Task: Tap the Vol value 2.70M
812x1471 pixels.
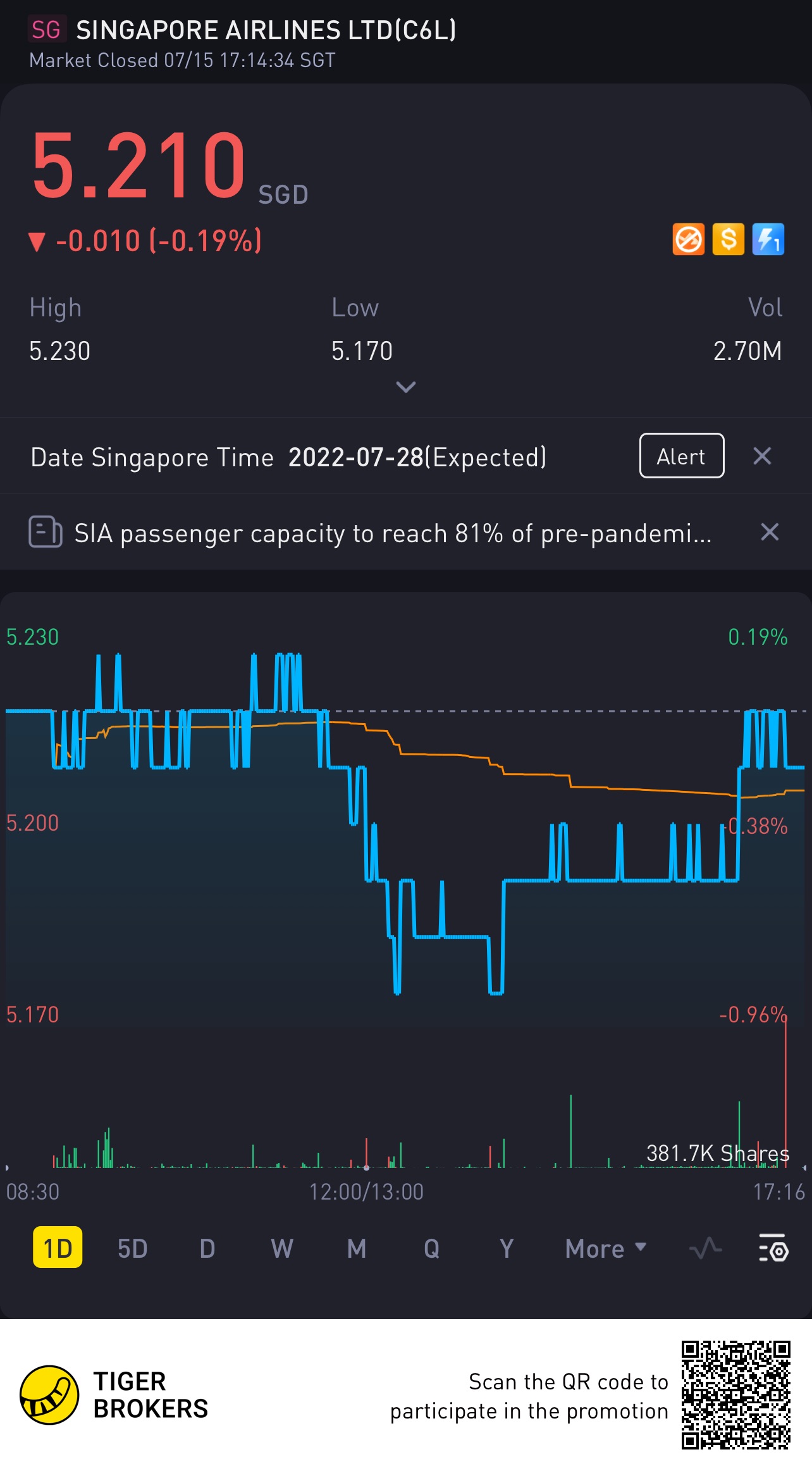Action: [x=747, y=351]
